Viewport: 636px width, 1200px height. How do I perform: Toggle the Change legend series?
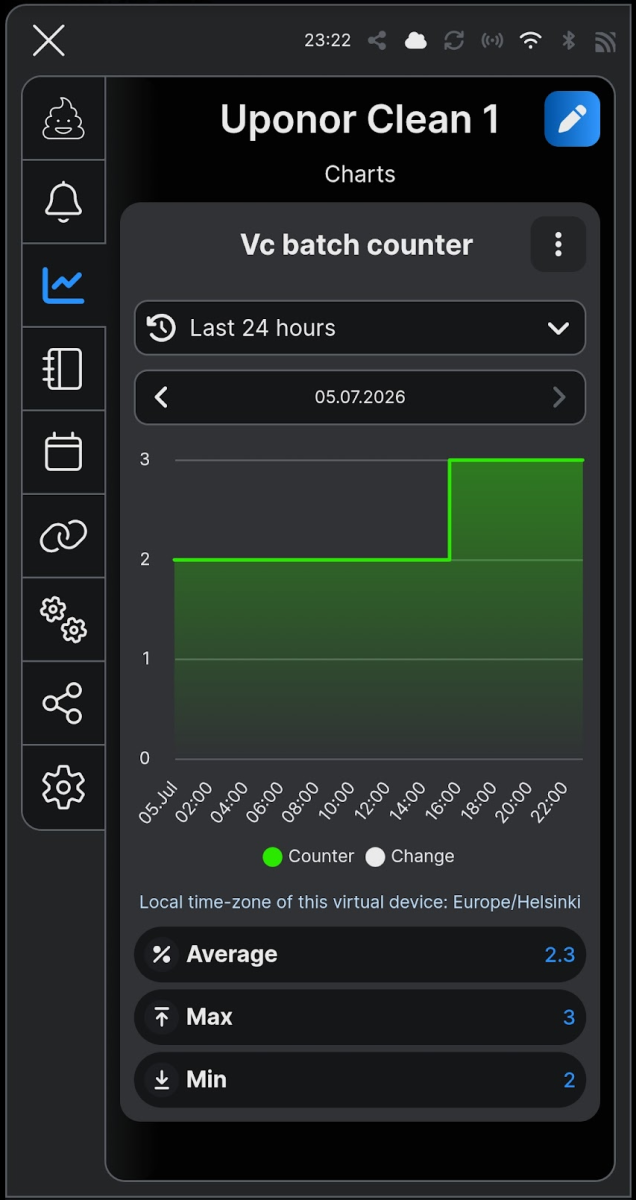[410, 857]
